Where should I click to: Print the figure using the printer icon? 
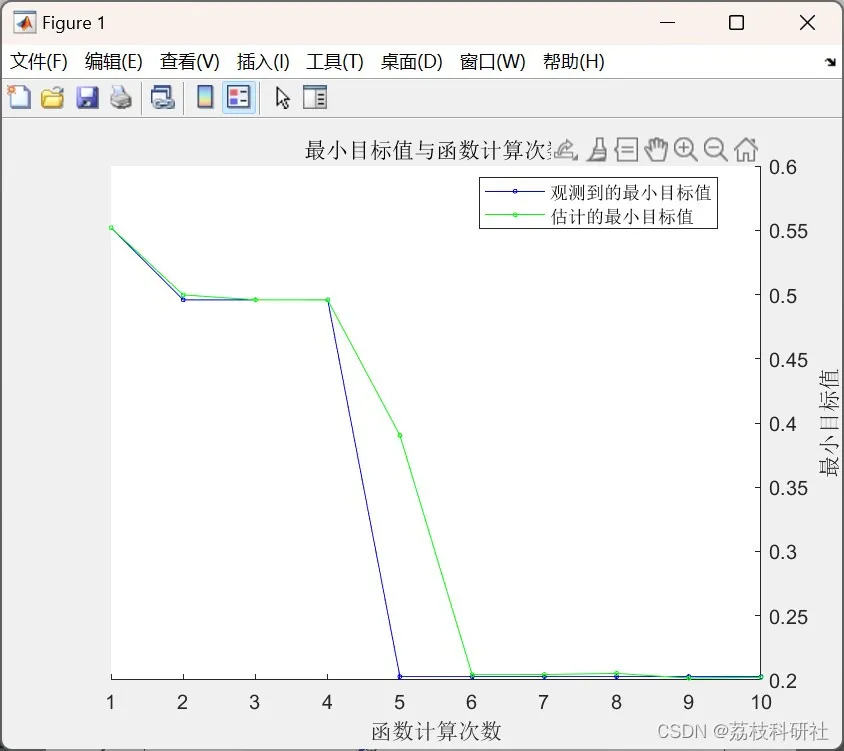point(121,98)
